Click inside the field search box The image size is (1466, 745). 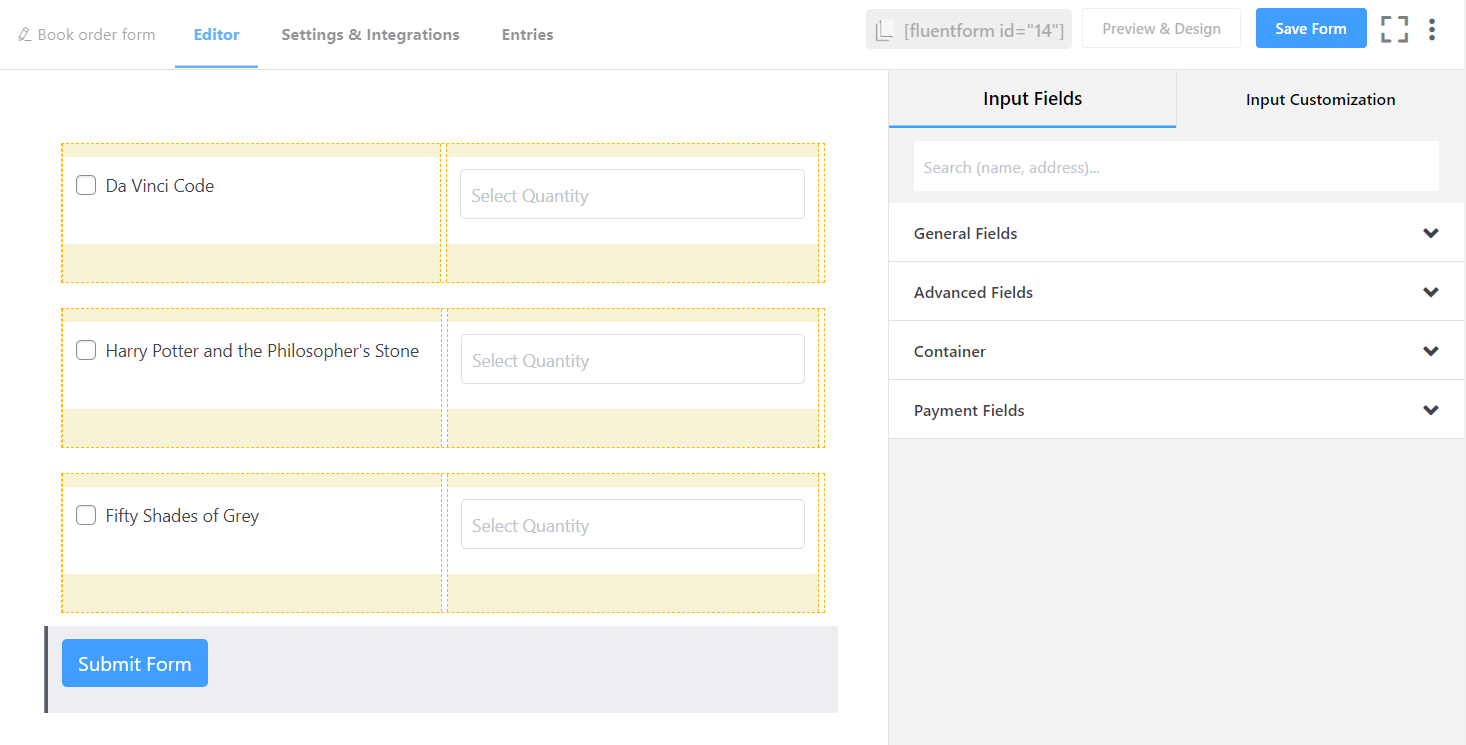pos(1176,166)
